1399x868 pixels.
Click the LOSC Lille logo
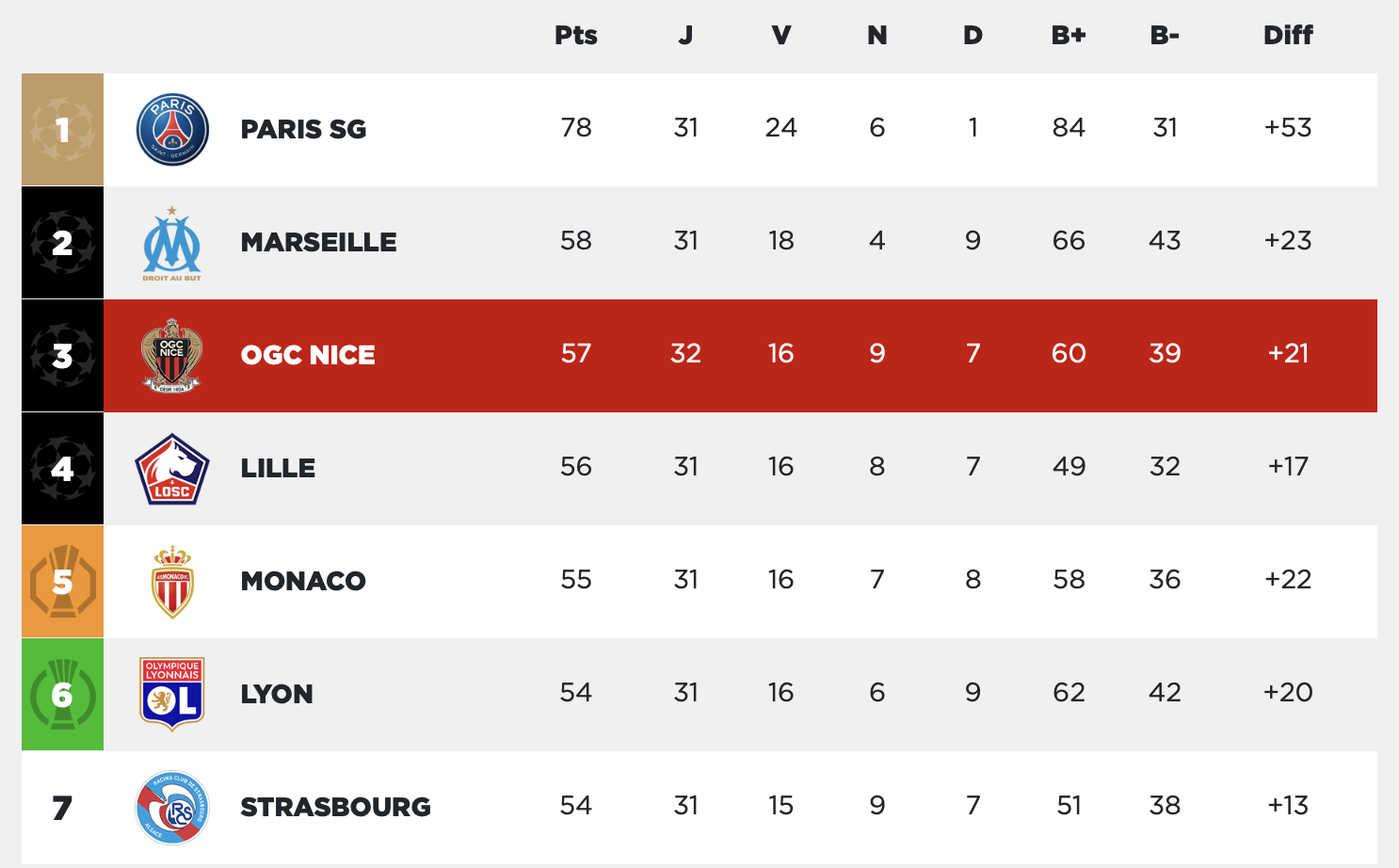pyautogui.click(x=172, y=469)
